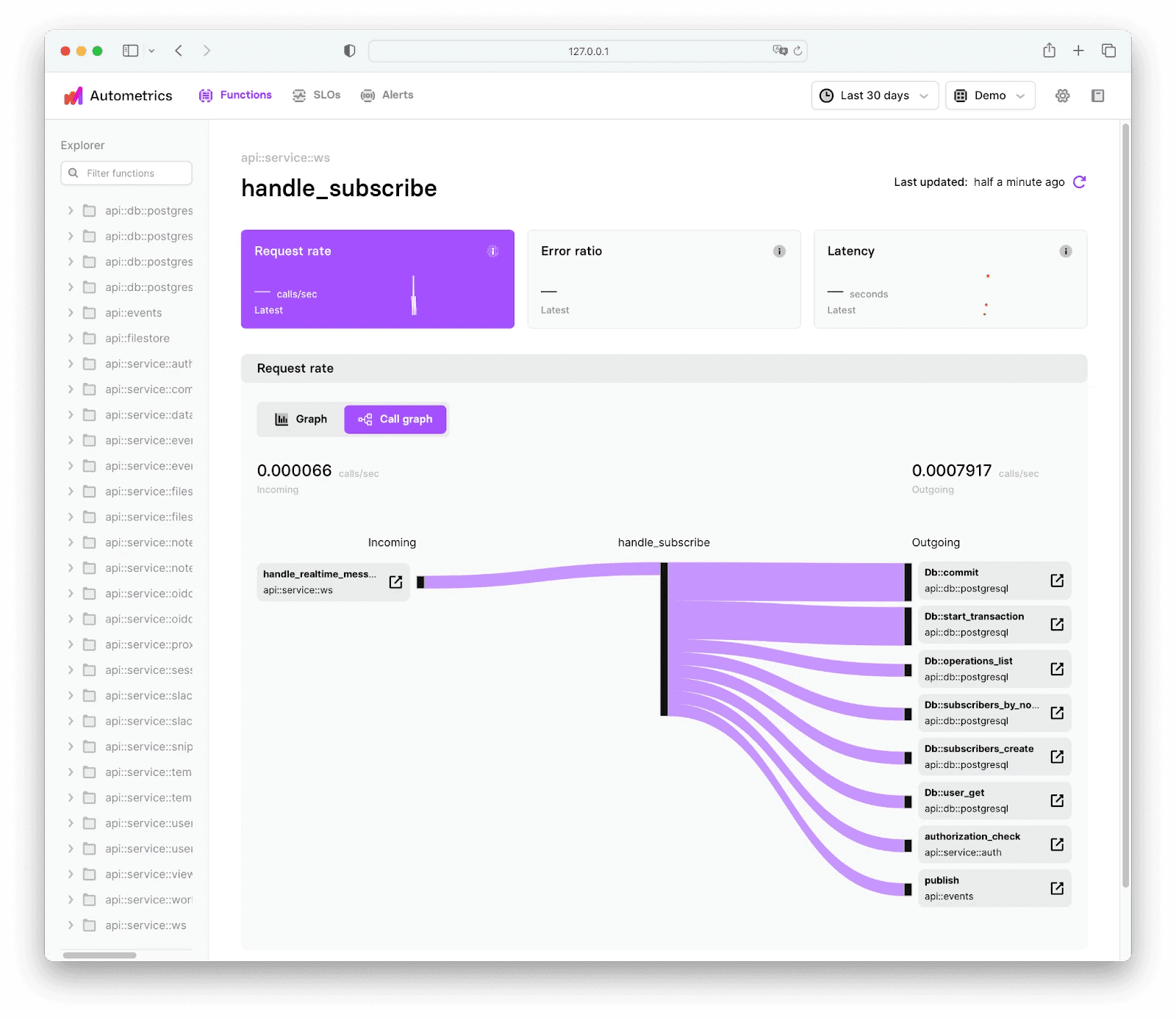Reload the page from the address bar
The image size is (1176, 1020).
pyautogui.click(x=797, y=51)
